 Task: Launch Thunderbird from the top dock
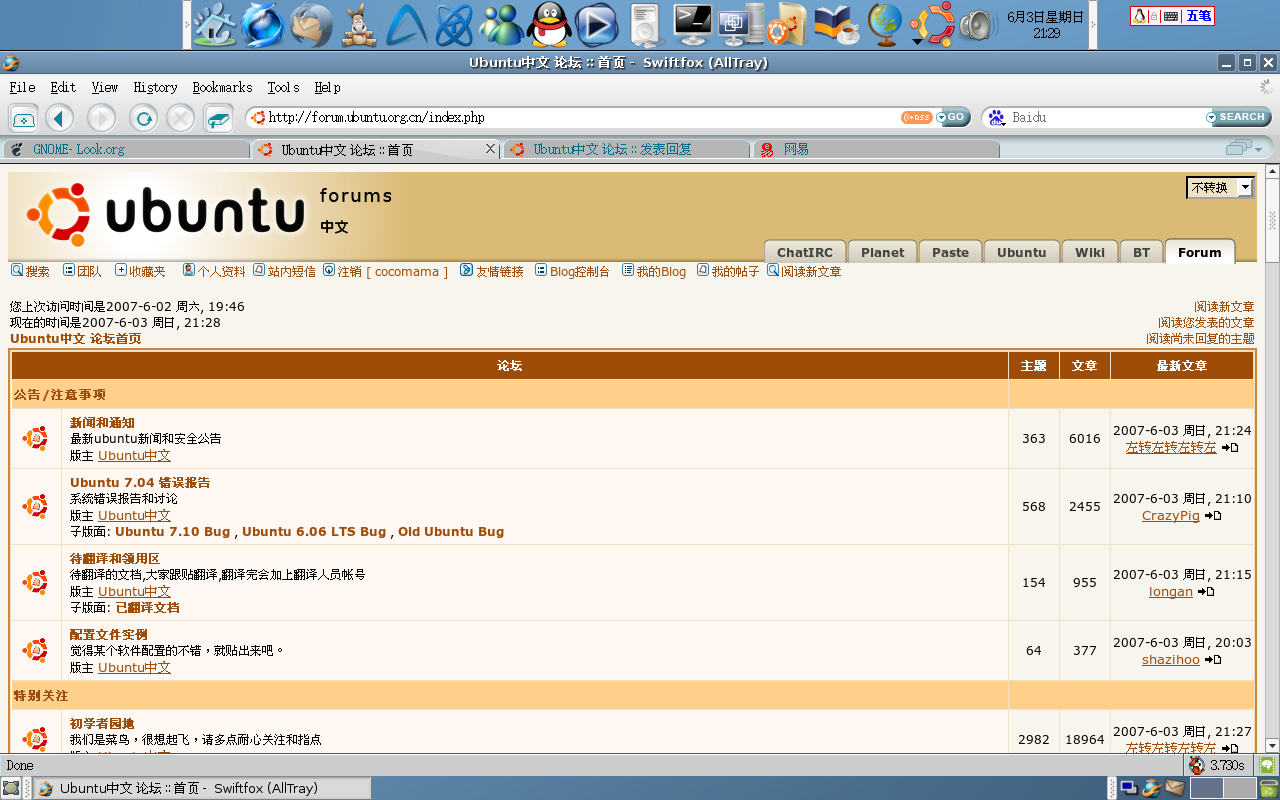(x=310, y=25)
